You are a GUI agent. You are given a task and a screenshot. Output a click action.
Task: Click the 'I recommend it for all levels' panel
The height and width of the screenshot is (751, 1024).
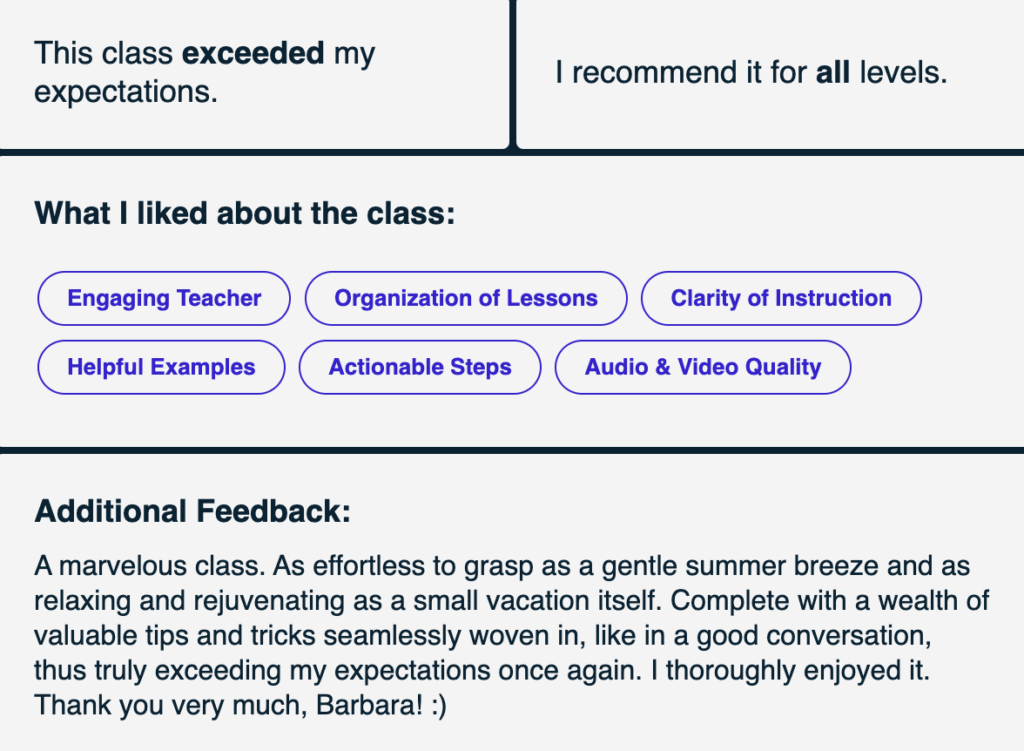pyautogui.click(x=771, y=73)
